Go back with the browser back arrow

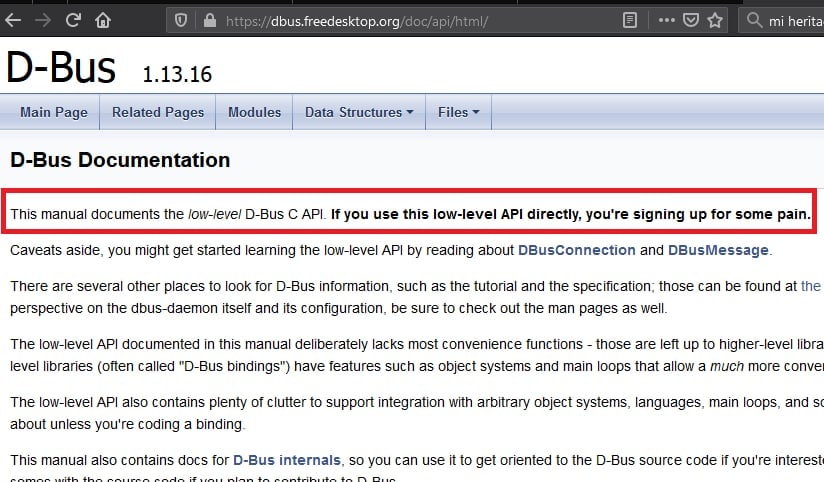click(13, 20)
